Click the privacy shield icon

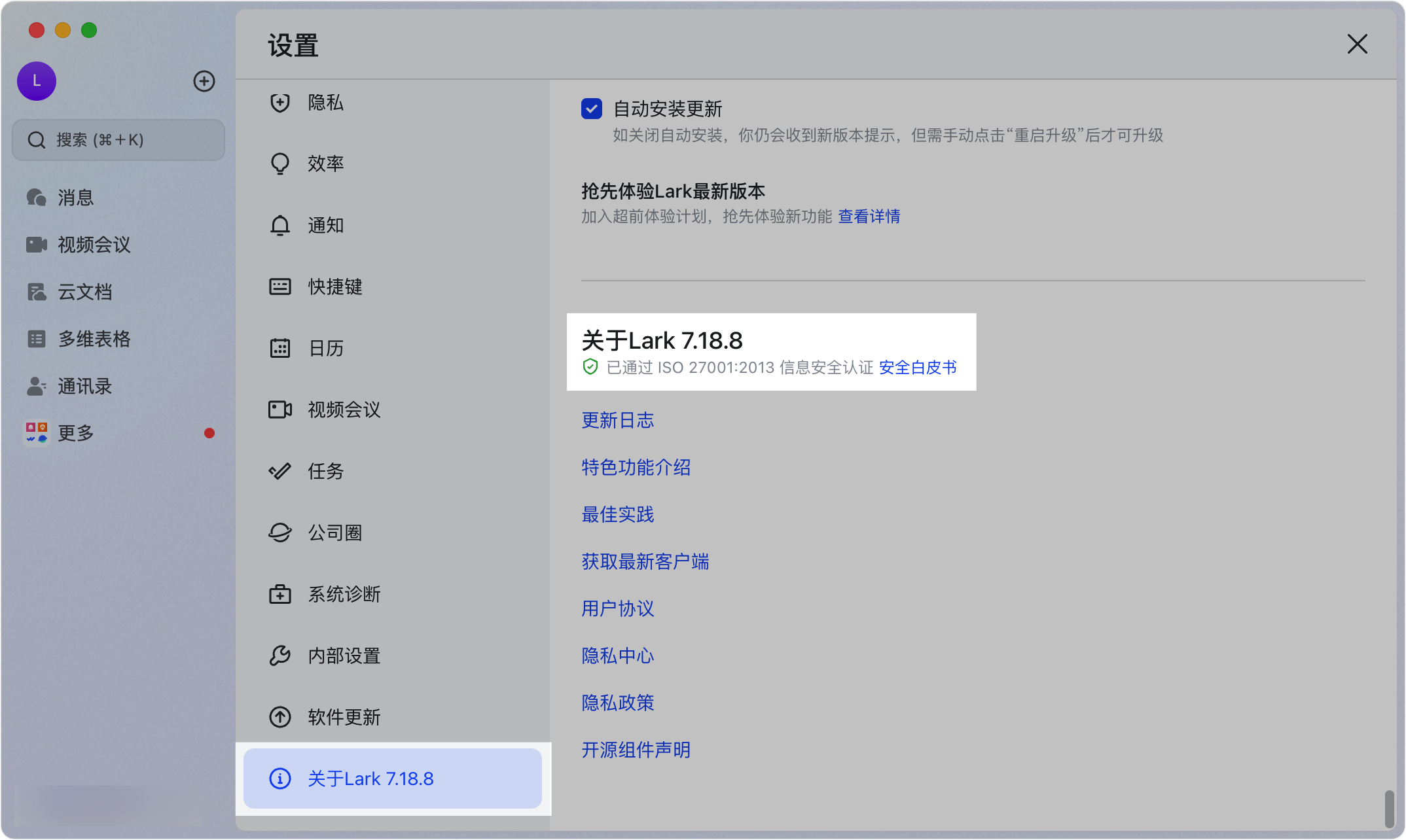click(x=280, y=103)
